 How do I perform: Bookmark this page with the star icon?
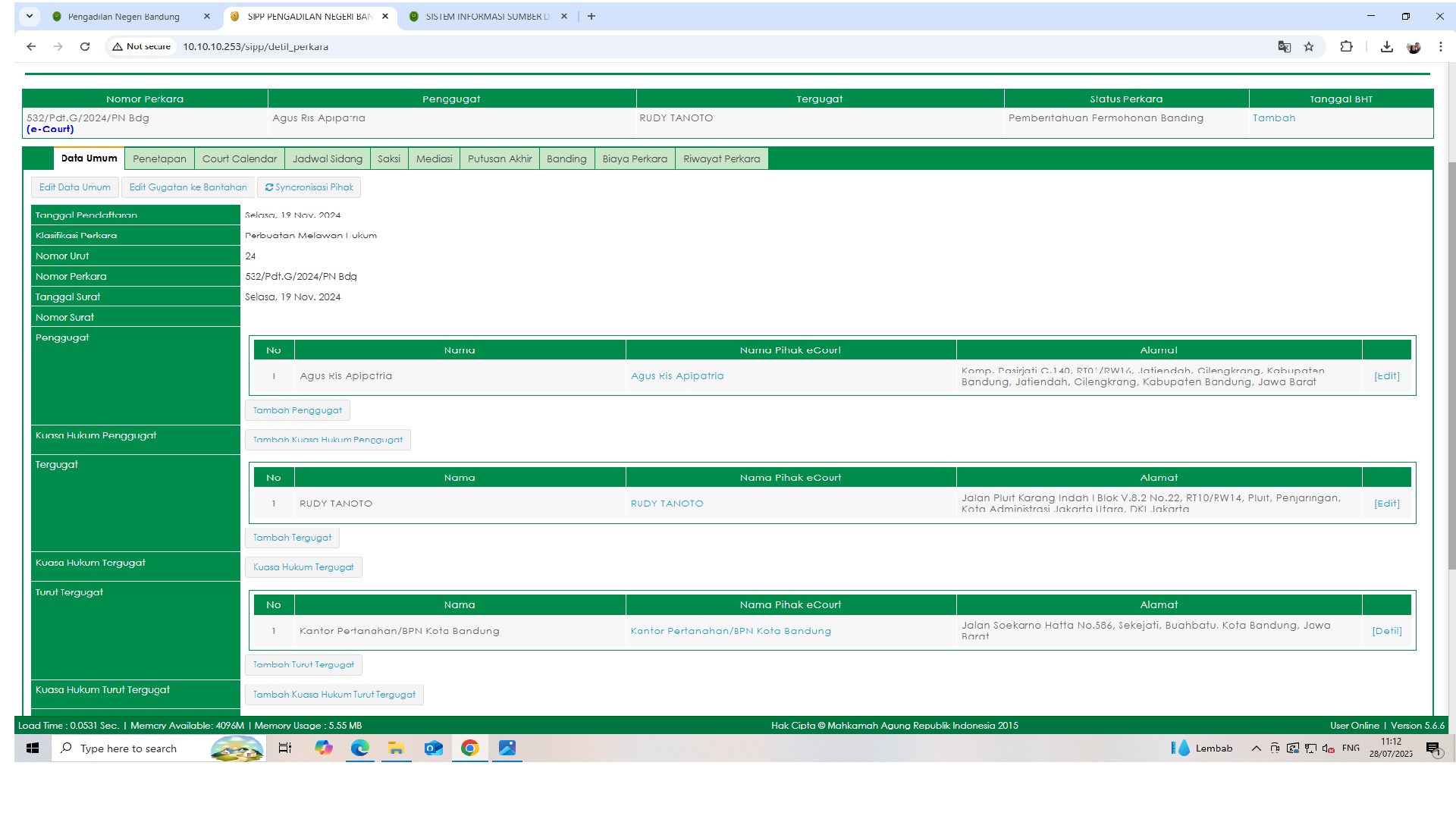point(1309,46)
